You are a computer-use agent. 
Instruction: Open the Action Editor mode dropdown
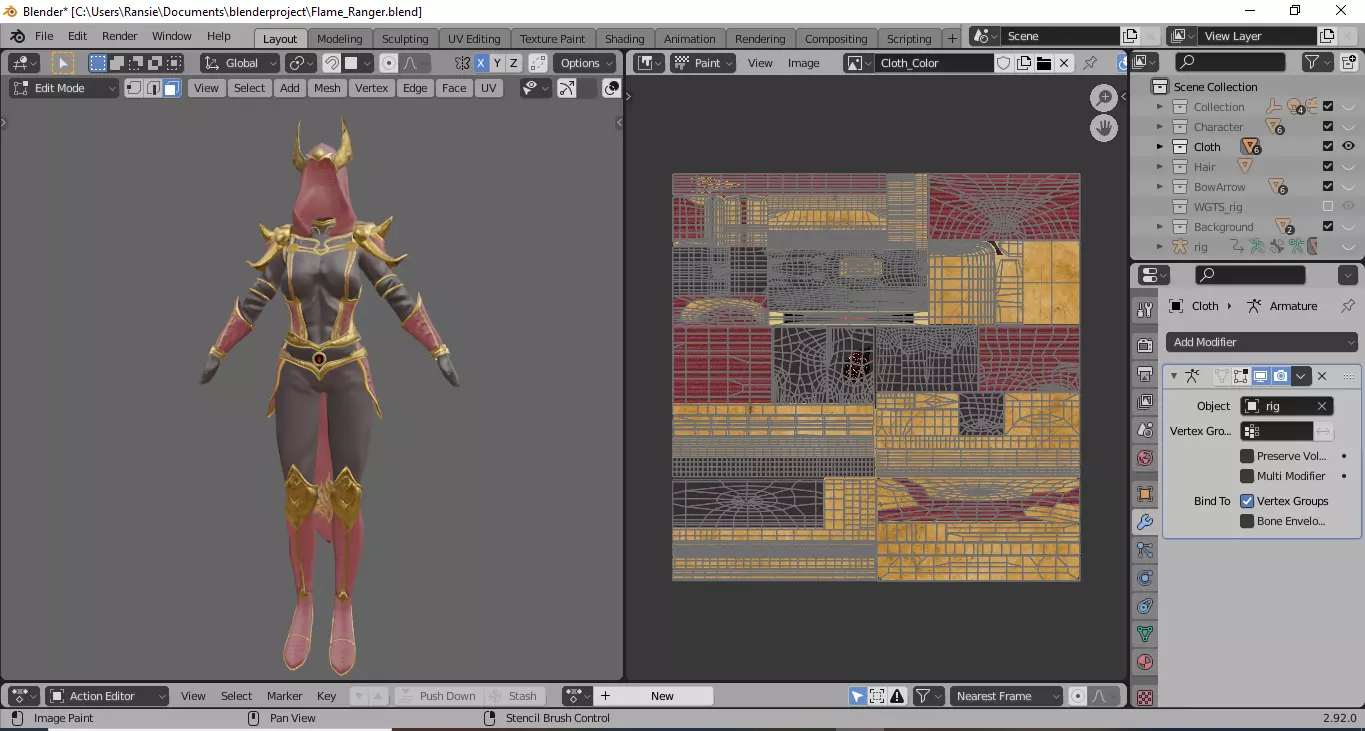[x=108, y=696]
